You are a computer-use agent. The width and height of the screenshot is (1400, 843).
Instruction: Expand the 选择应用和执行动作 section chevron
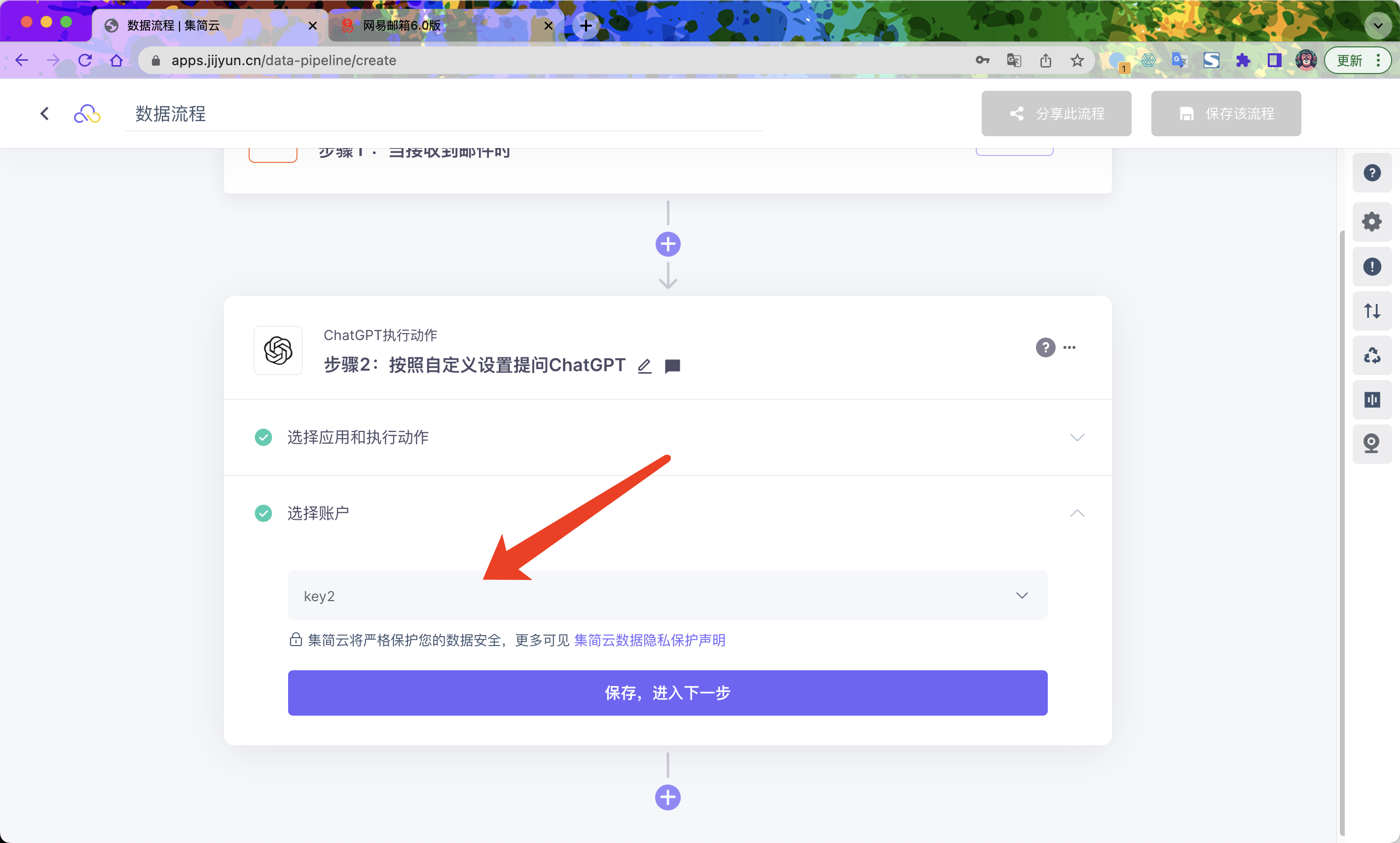pos(1077,437)
